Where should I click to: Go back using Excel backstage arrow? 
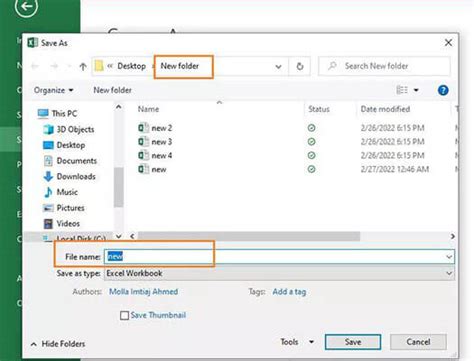point(26,6)
